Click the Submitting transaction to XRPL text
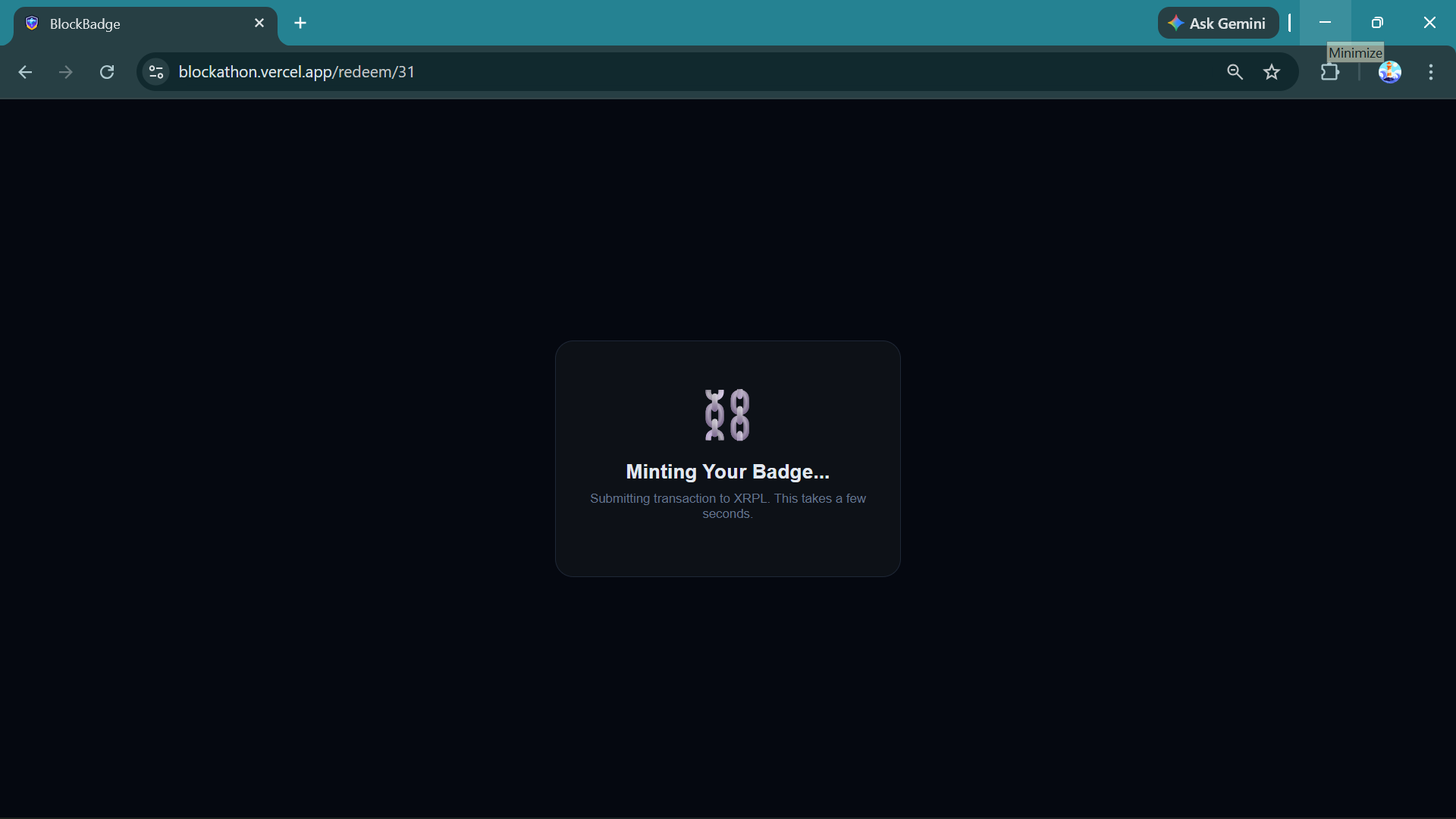The width and height of the screenshot is (1456, 819). coord(727,506)
